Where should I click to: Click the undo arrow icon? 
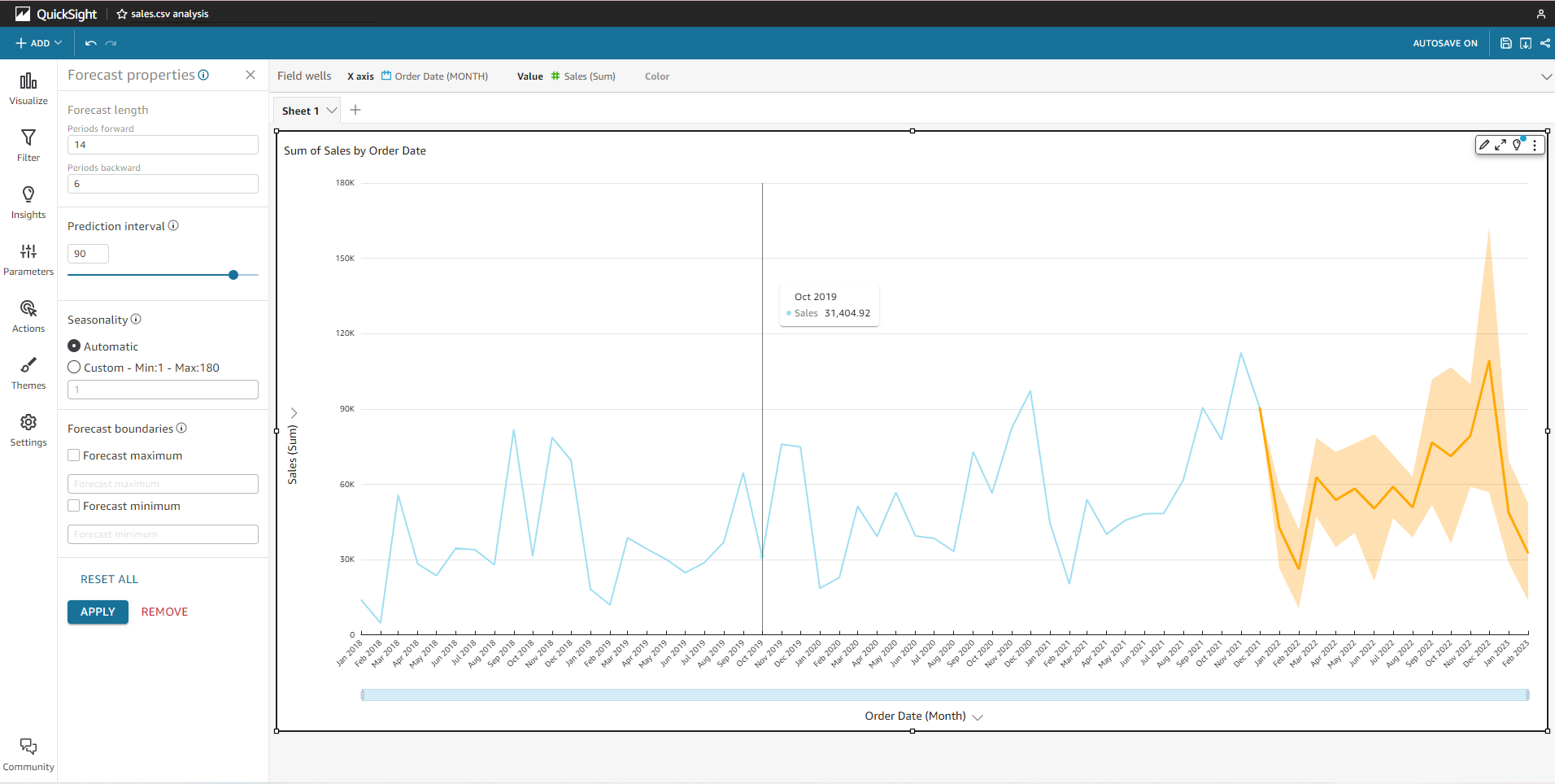pyautogui.click(x=91, y=43)
